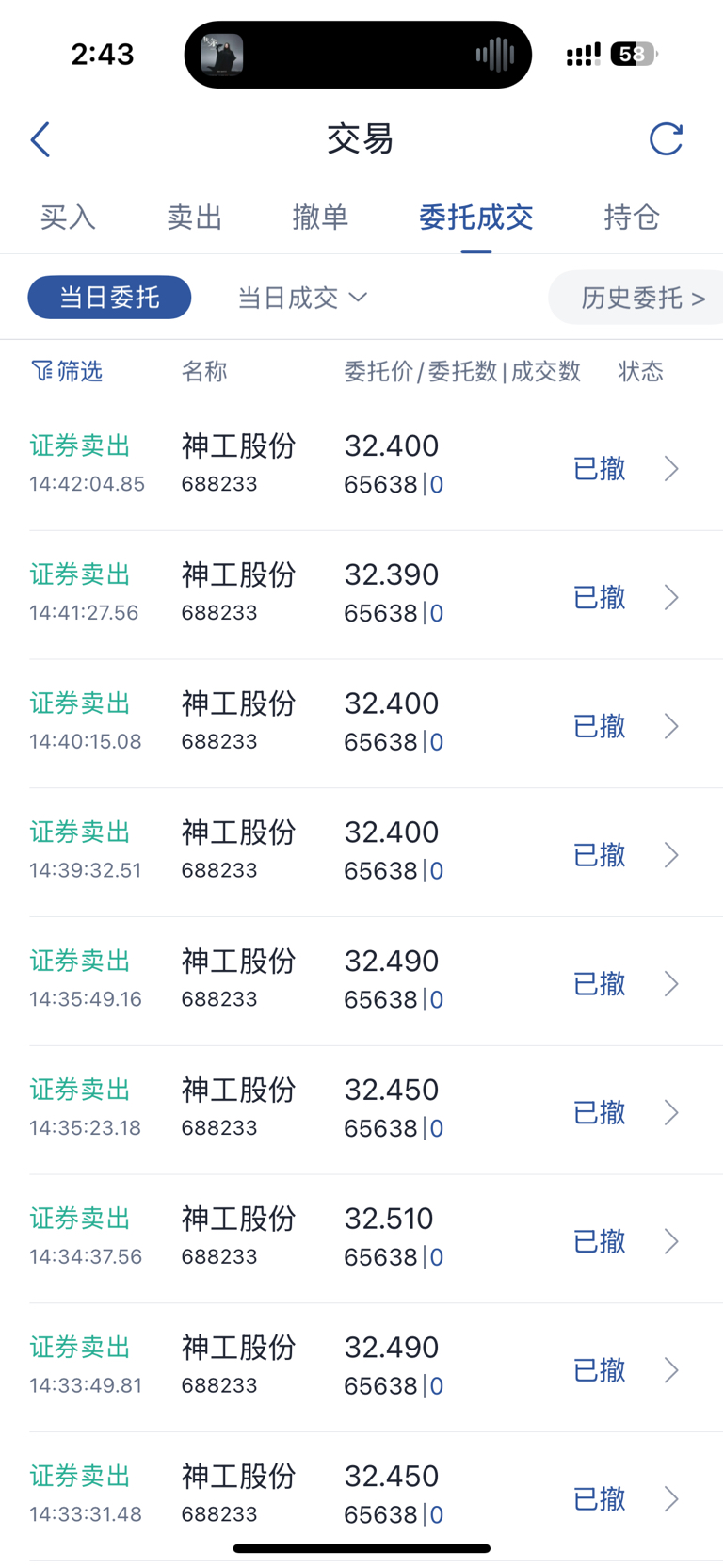Open the 14:35:49.16 order detail chevron

[x=671, y=983]
